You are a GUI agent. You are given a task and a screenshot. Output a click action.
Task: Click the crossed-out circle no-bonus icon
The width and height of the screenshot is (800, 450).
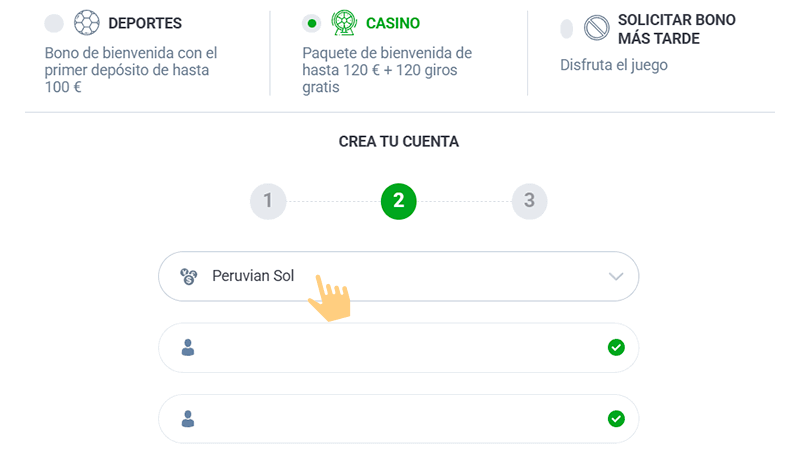pyautogui.click(x=597, y=28)
